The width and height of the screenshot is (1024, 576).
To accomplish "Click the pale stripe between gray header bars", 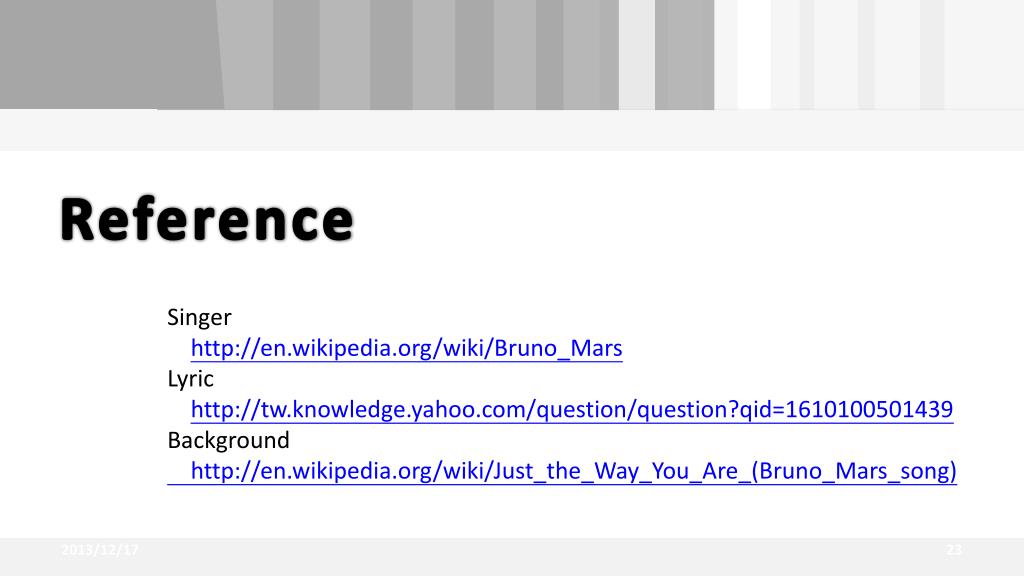I will [x=637, y=54].
